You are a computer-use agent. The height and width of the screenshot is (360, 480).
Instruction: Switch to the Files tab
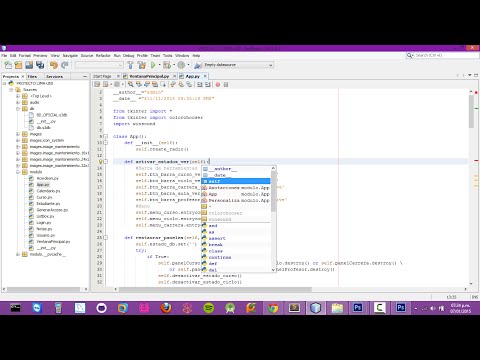tap(32, 76)
